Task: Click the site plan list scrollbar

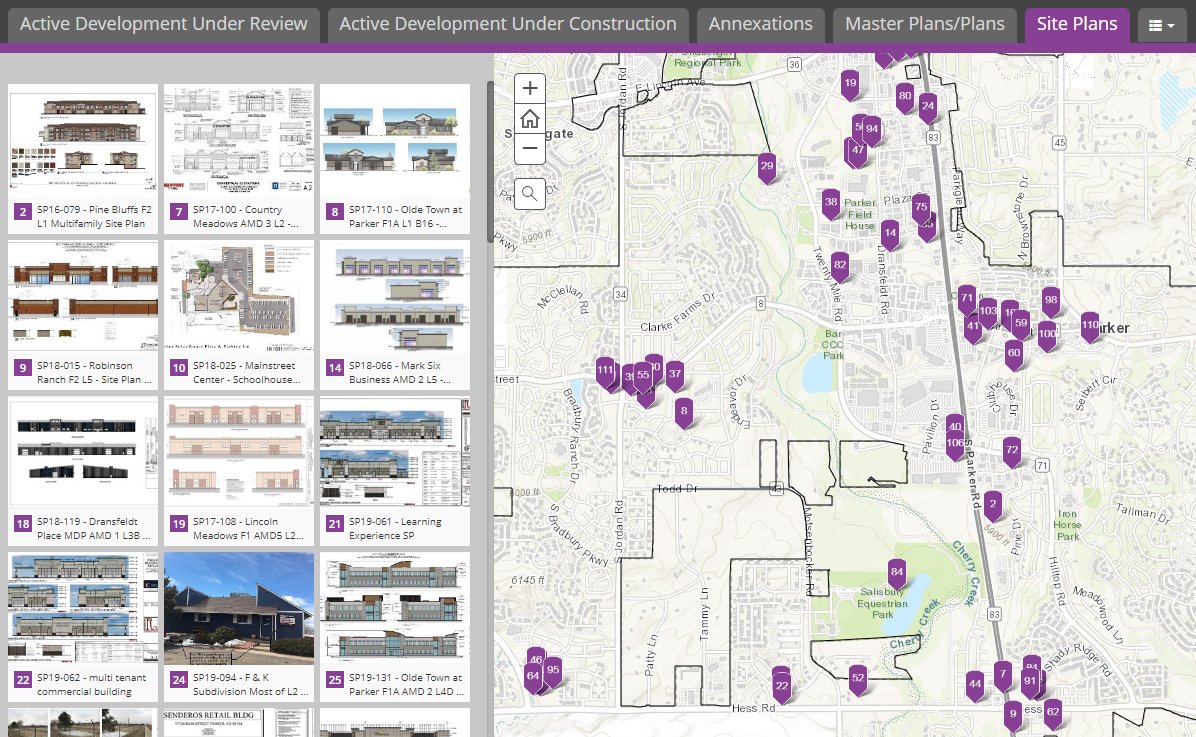Action: 490,162
